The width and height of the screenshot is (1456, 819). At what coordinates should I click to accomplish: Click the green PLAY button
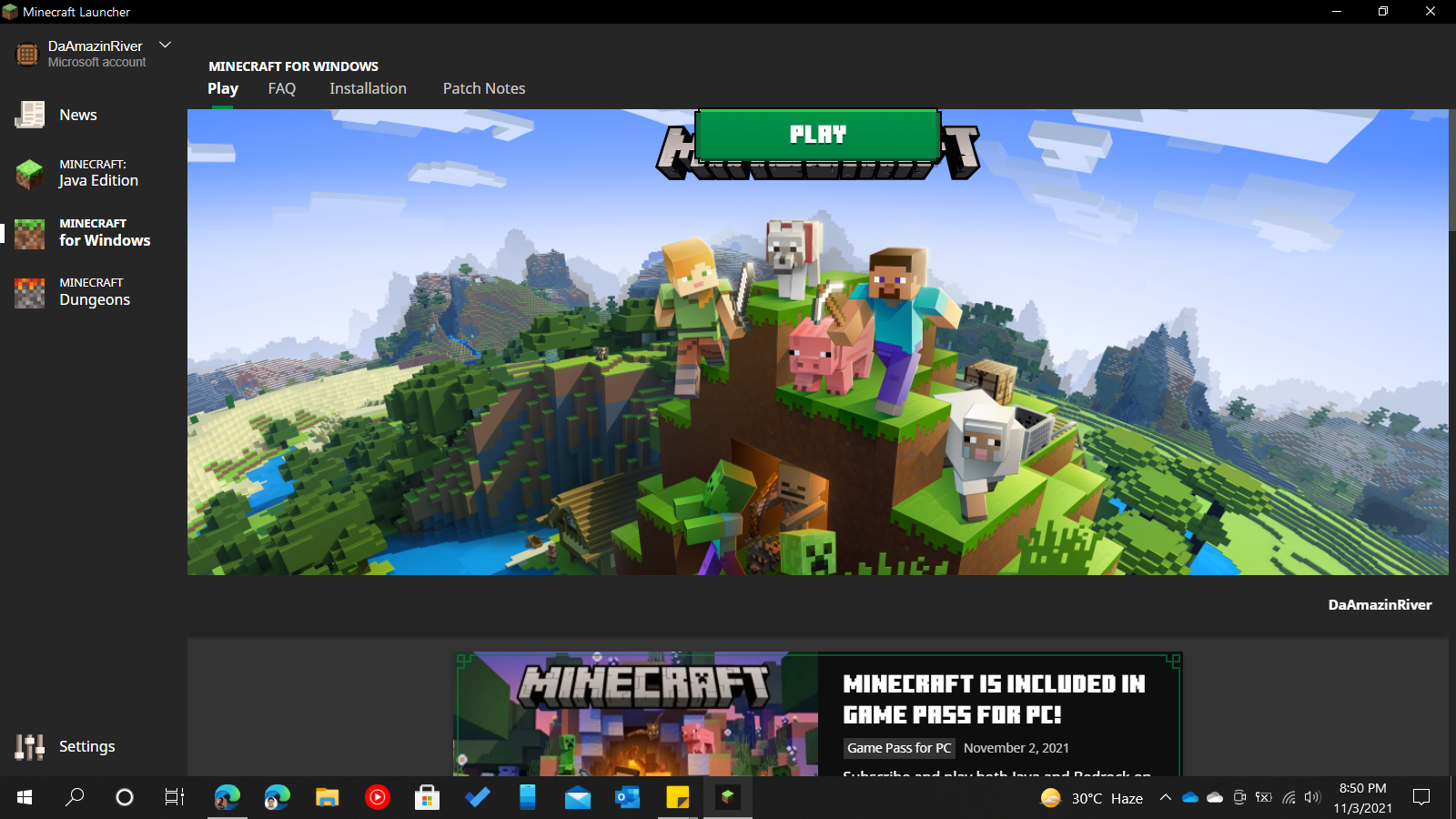[x=818, y=135]
